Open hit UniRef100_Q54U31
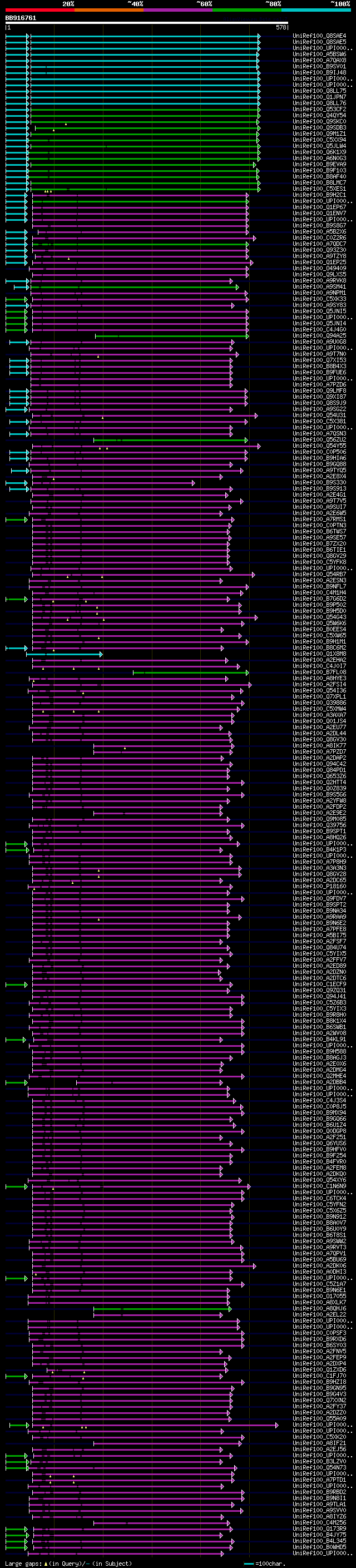This screenshot has width=356, height=1568. click(319, 415)
